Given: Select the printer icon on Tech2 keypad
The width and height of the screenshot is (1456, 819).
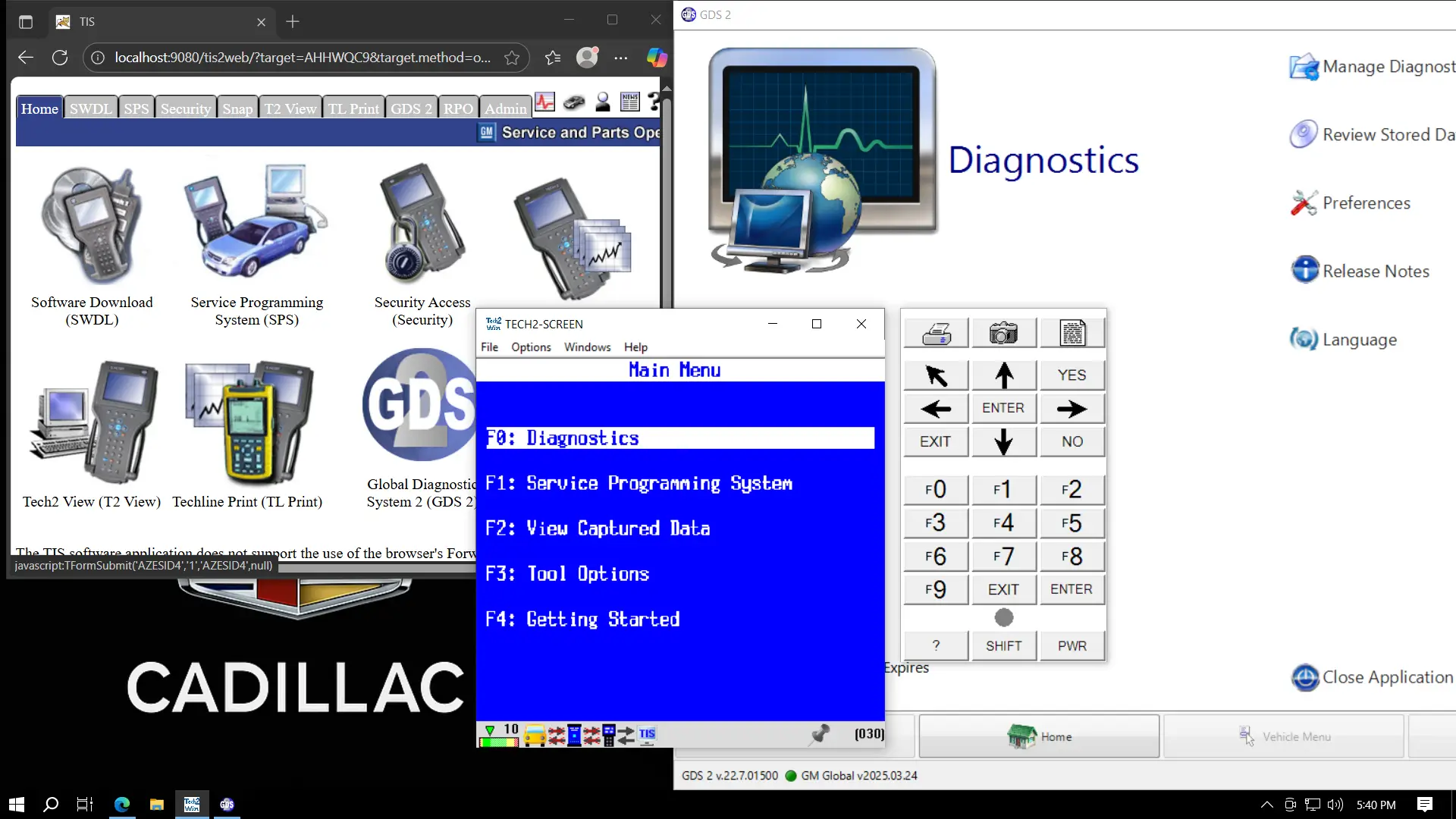Looking at the screenshot, I should click(936, 332).
